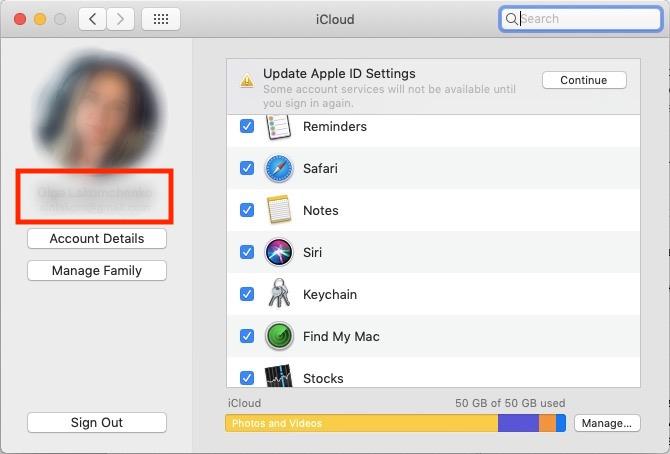Open Manage Family
Screen dimensions: 670x454
click(97, 271)
